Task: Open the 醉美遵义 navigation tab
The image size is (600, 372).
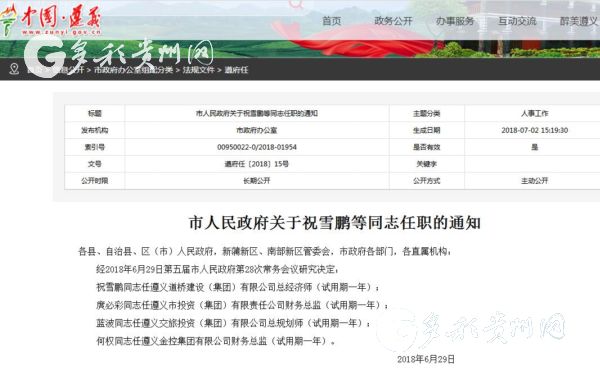Action: tap(579, 21)
